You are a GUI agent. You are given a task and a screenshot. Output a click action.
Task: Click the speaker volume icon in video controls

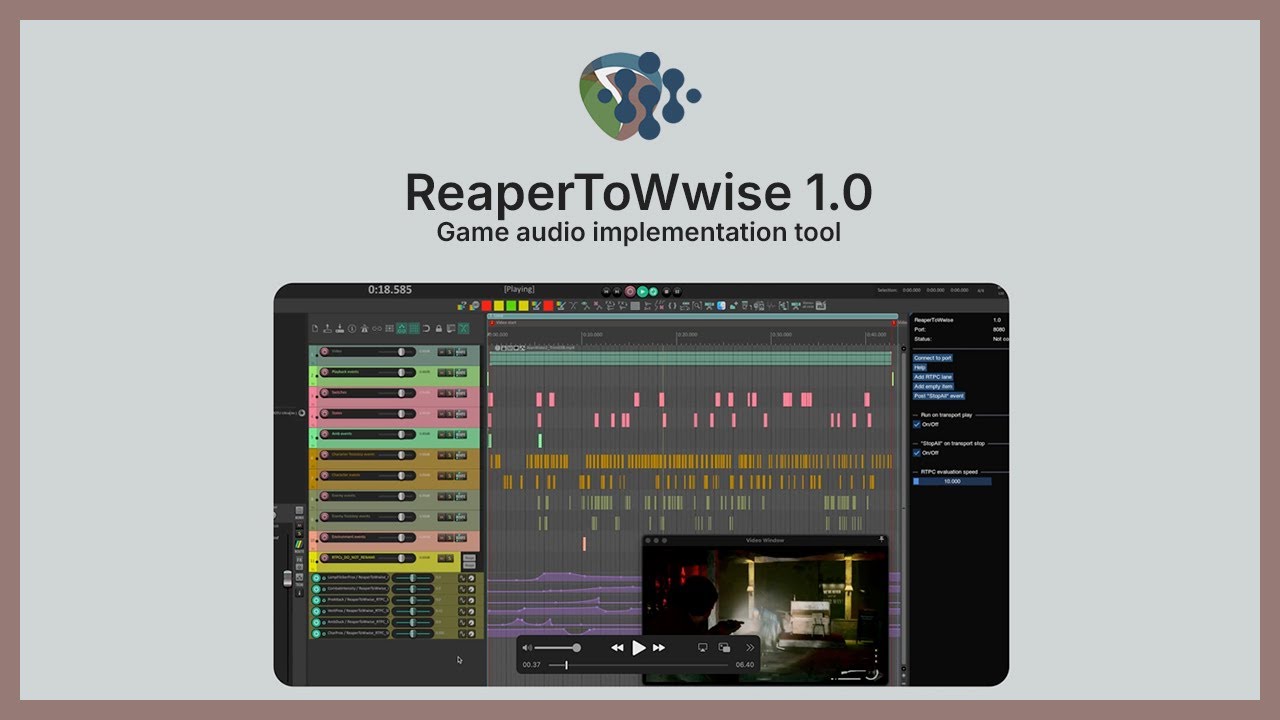click(527, 648)
